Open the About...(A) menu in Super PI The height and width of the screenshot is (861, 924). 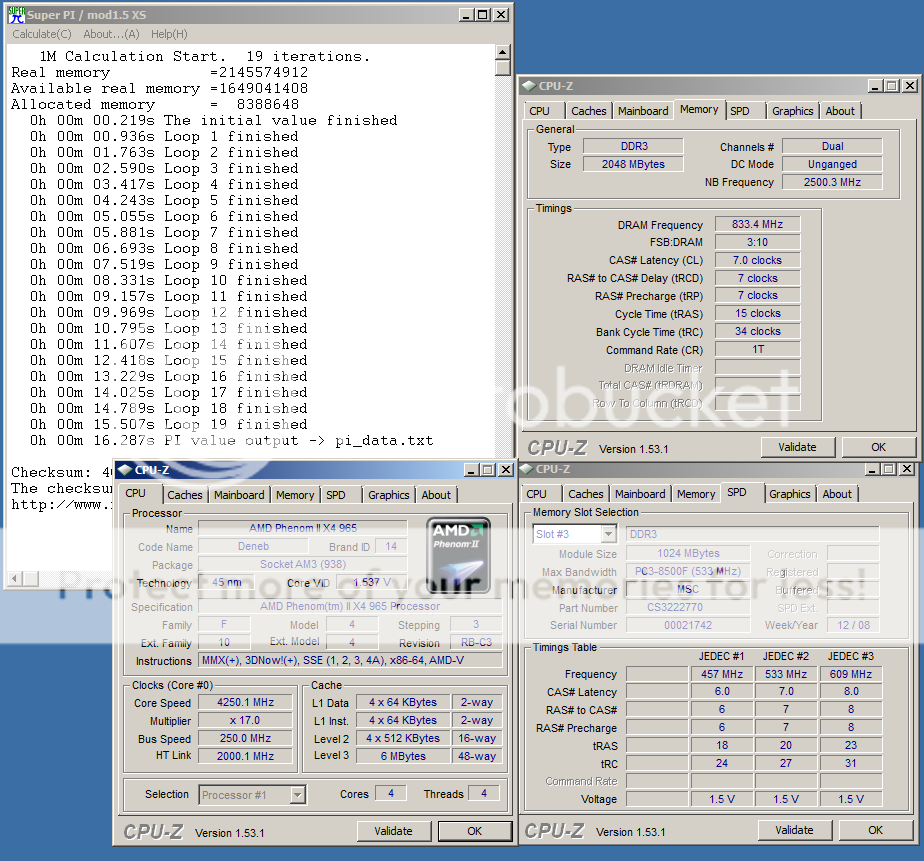tap(111, 34)
